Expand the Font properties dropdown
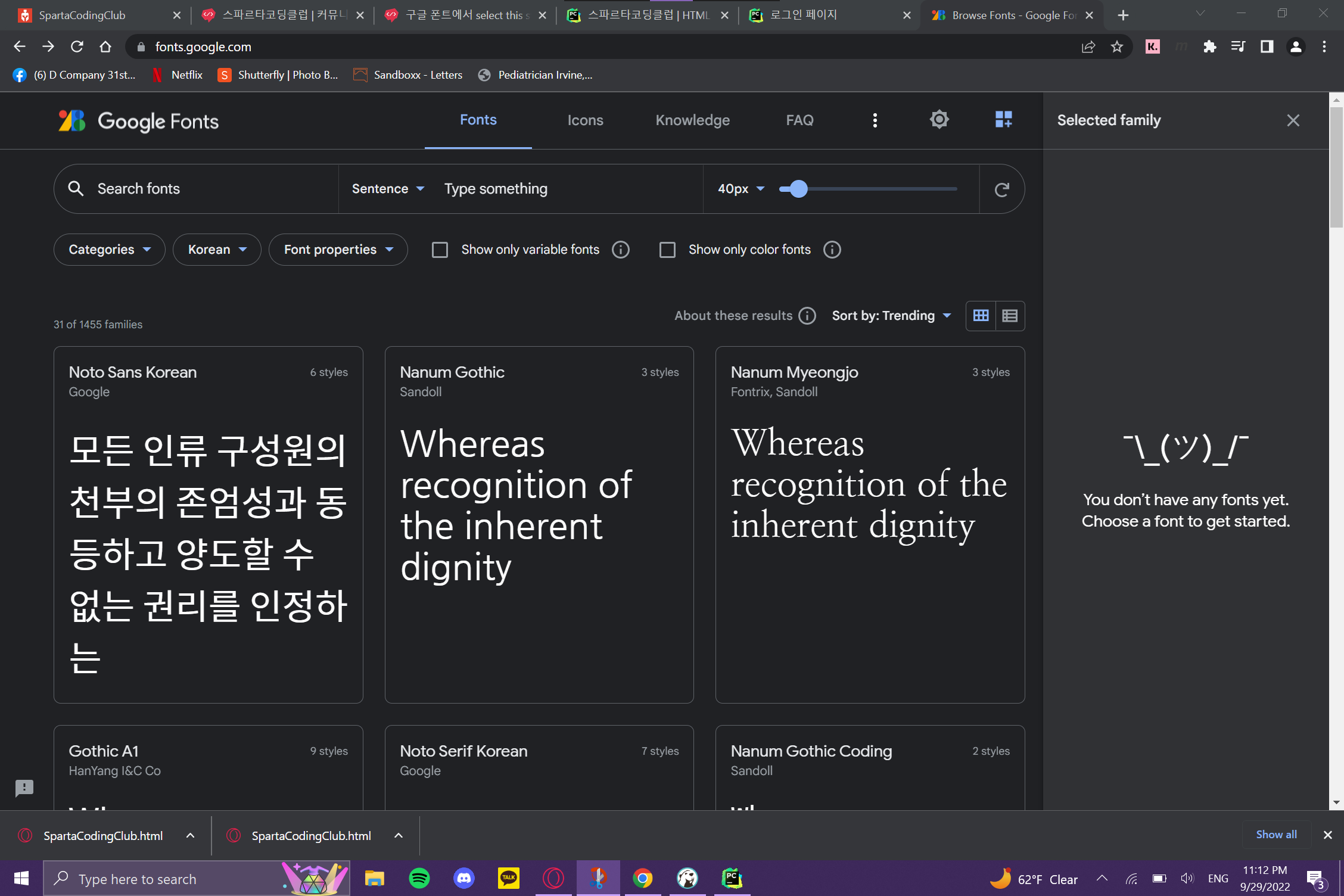Viewport: 1344px width, 896px height. 338,250
